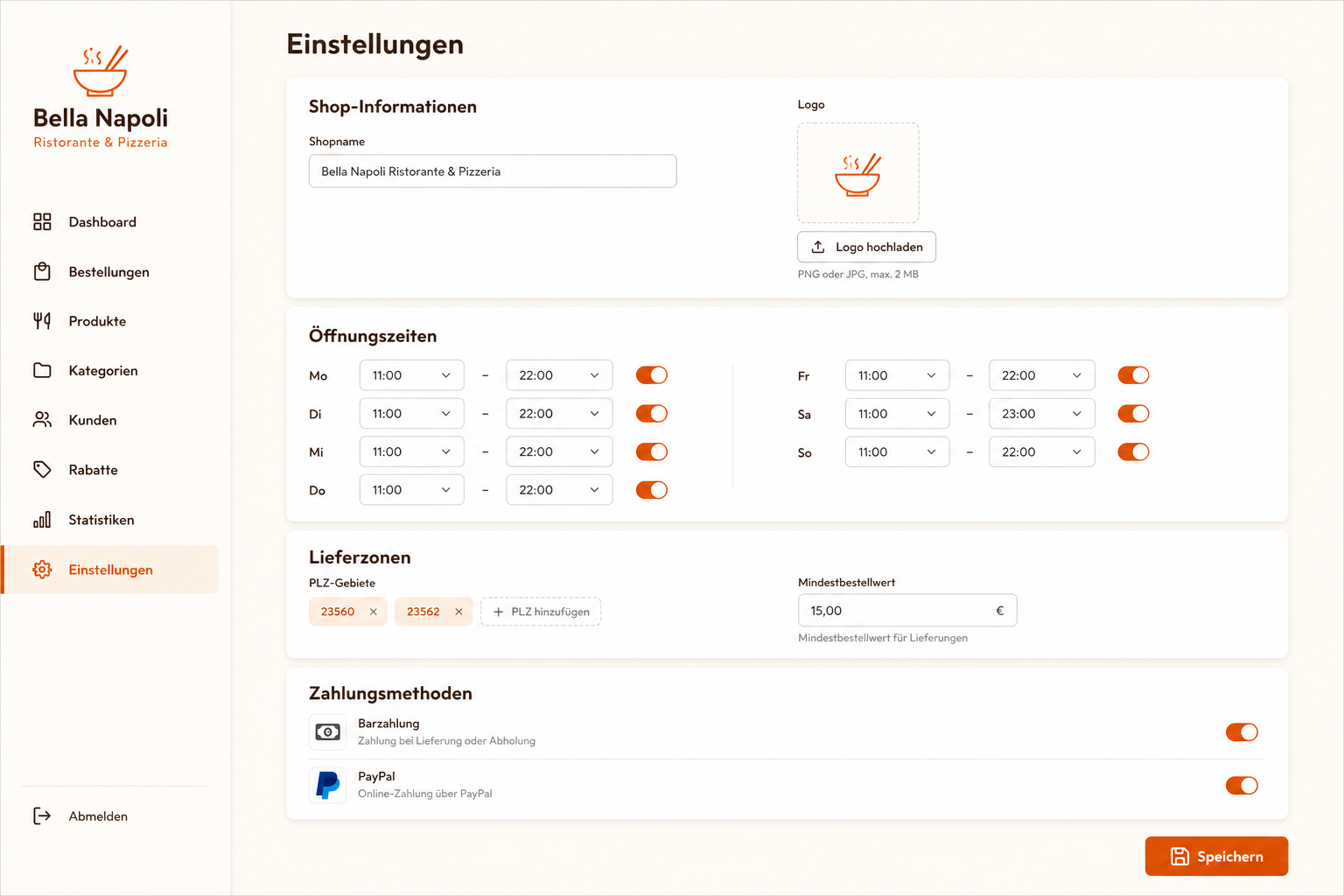This screenshot has height=896, width=1344.
Task: Remove PLZ 23562 with its x icon
Action: point(458,612)
